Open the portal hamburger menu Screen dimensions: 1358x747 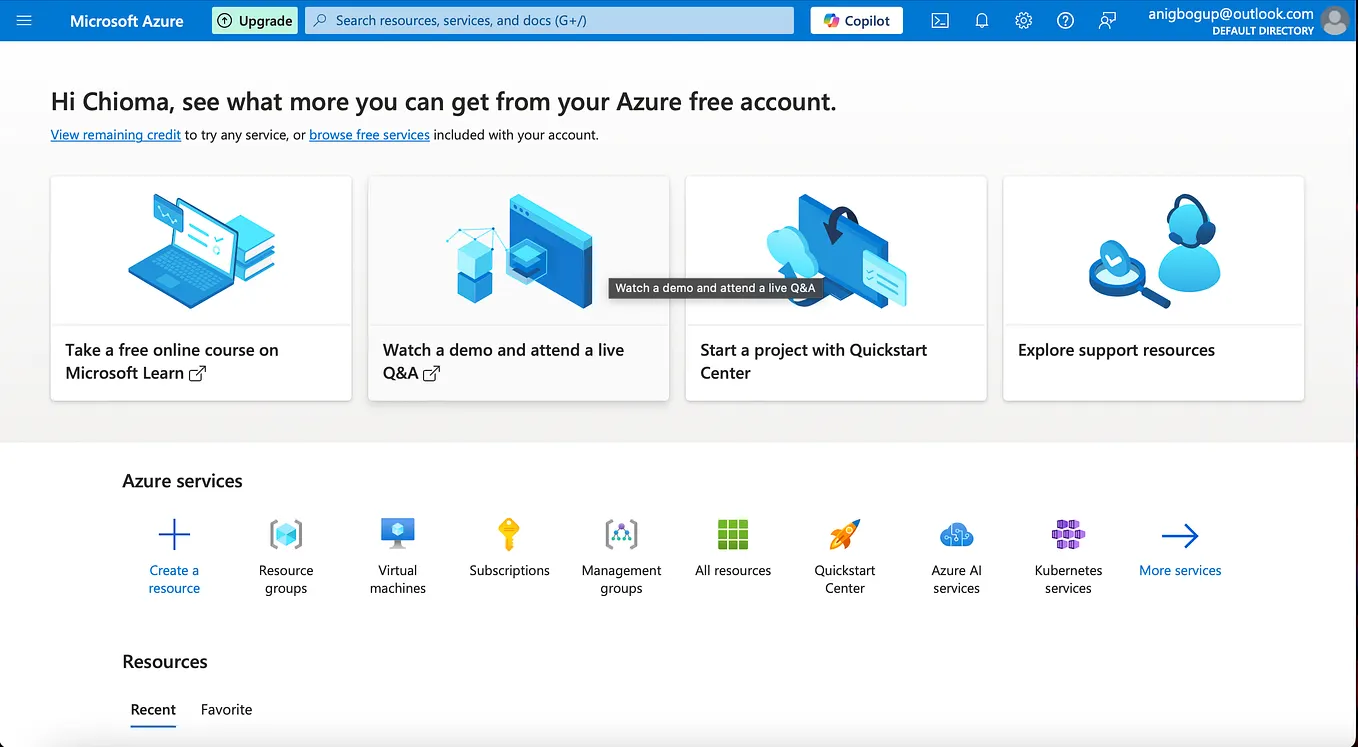pos(24,20)
